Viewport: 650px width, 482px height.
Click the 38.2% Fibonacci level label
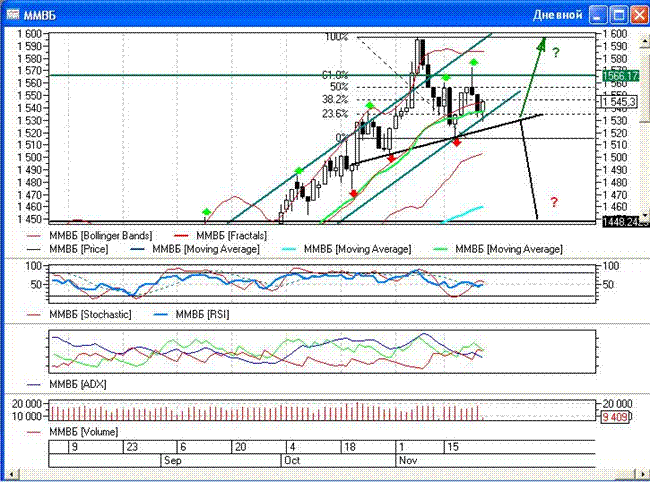pos(335,99)
